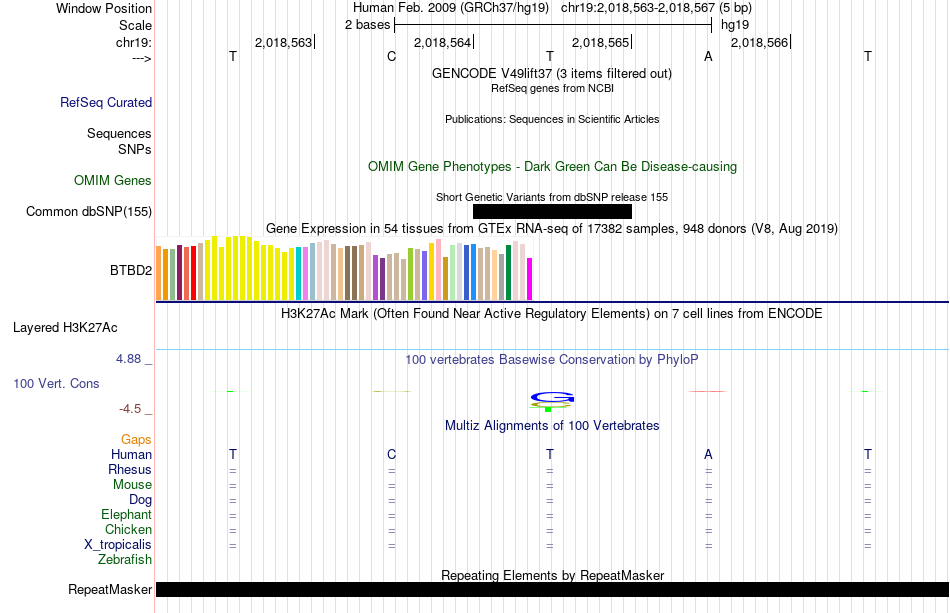Click the Scale label
950x613 pixels.
[x=135, y=25]
